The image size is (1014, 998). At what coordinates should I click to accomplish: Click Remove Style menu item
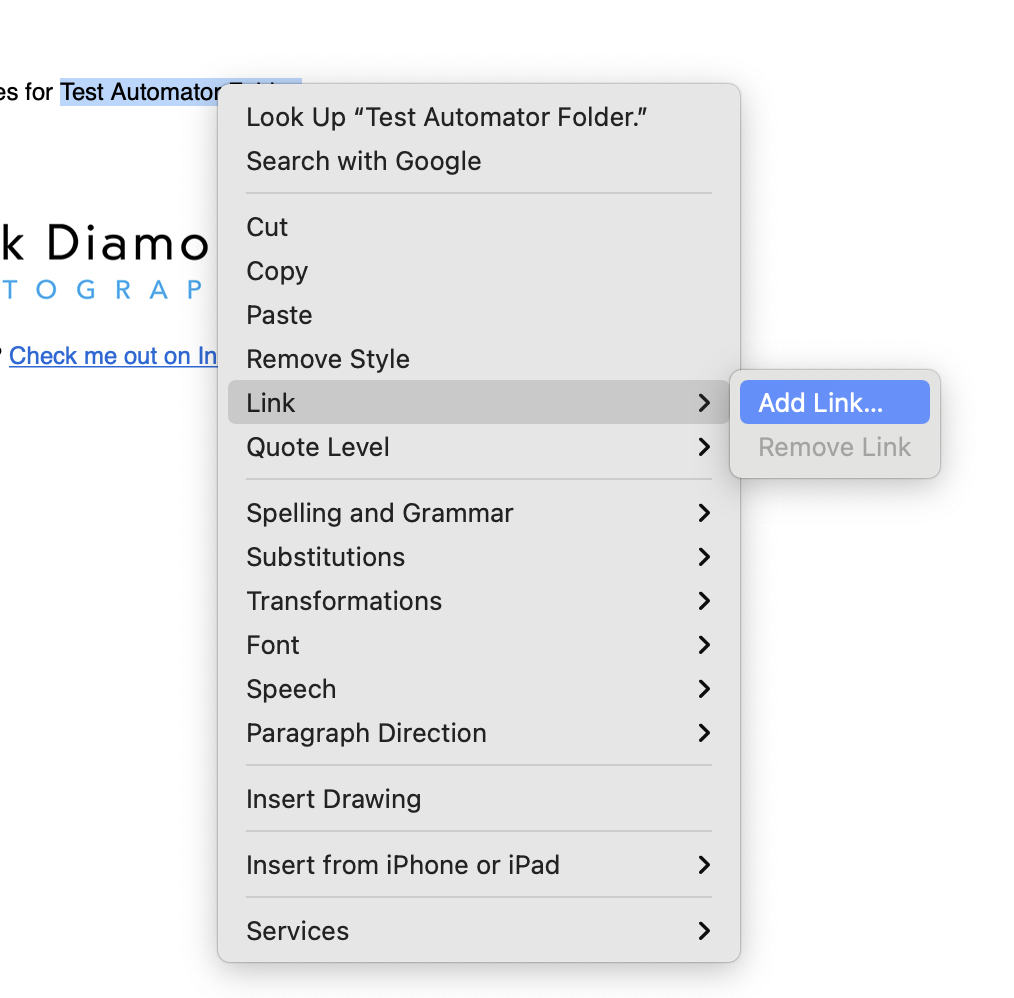[x=328, y=359]
